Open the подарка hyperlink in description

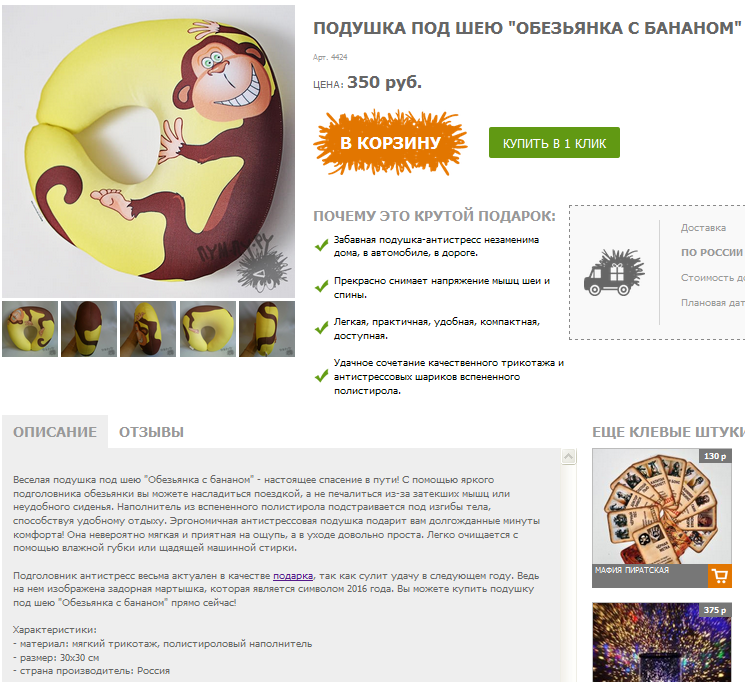coord(293,576)
